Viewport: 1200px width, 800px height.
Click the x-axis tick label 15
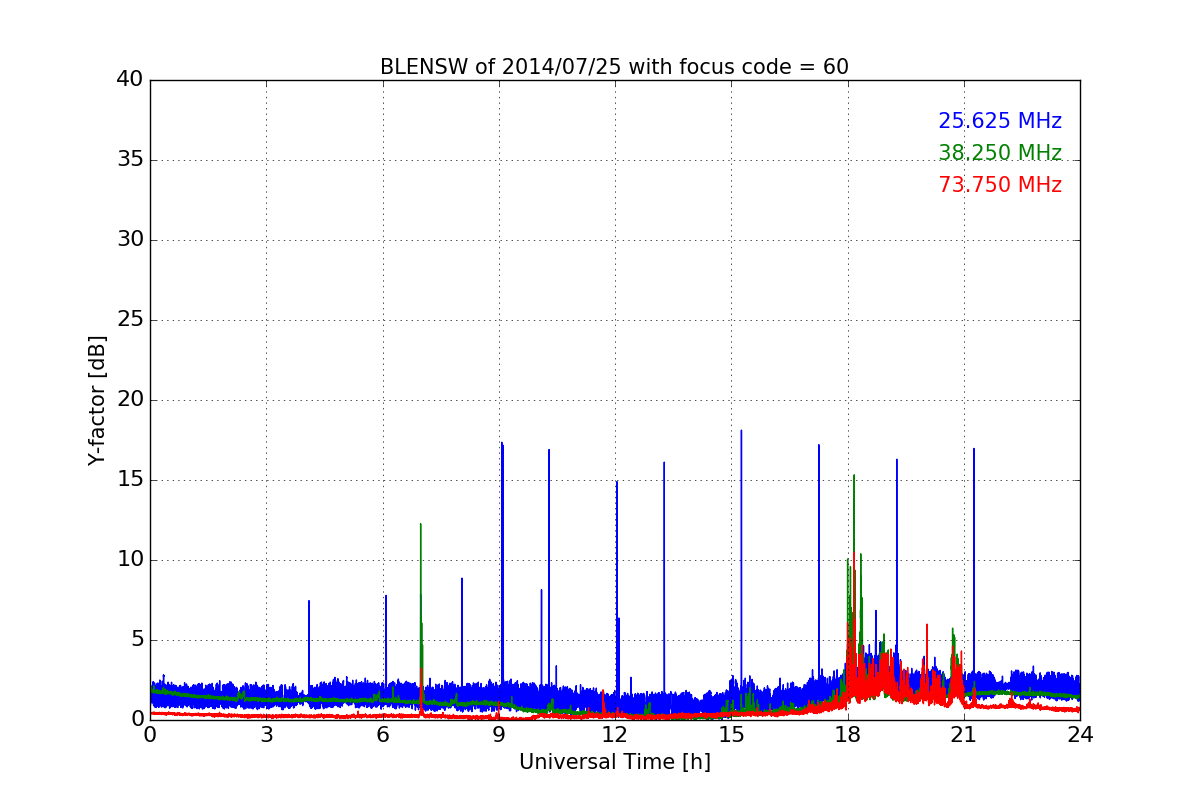click(x=731, y=734)
